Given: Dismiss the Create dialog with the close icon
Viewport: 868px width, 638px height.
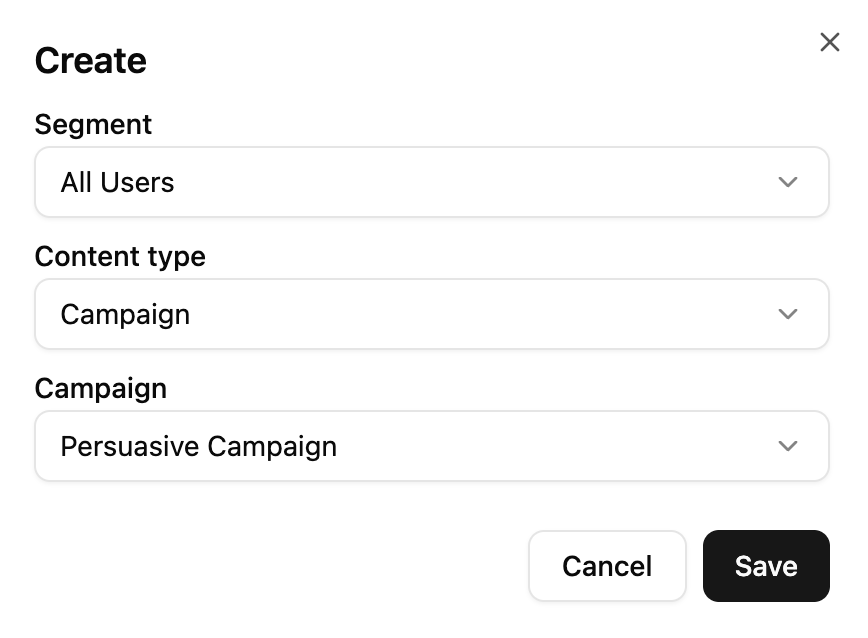Looking at the screenshot, I should coord(830,42).
